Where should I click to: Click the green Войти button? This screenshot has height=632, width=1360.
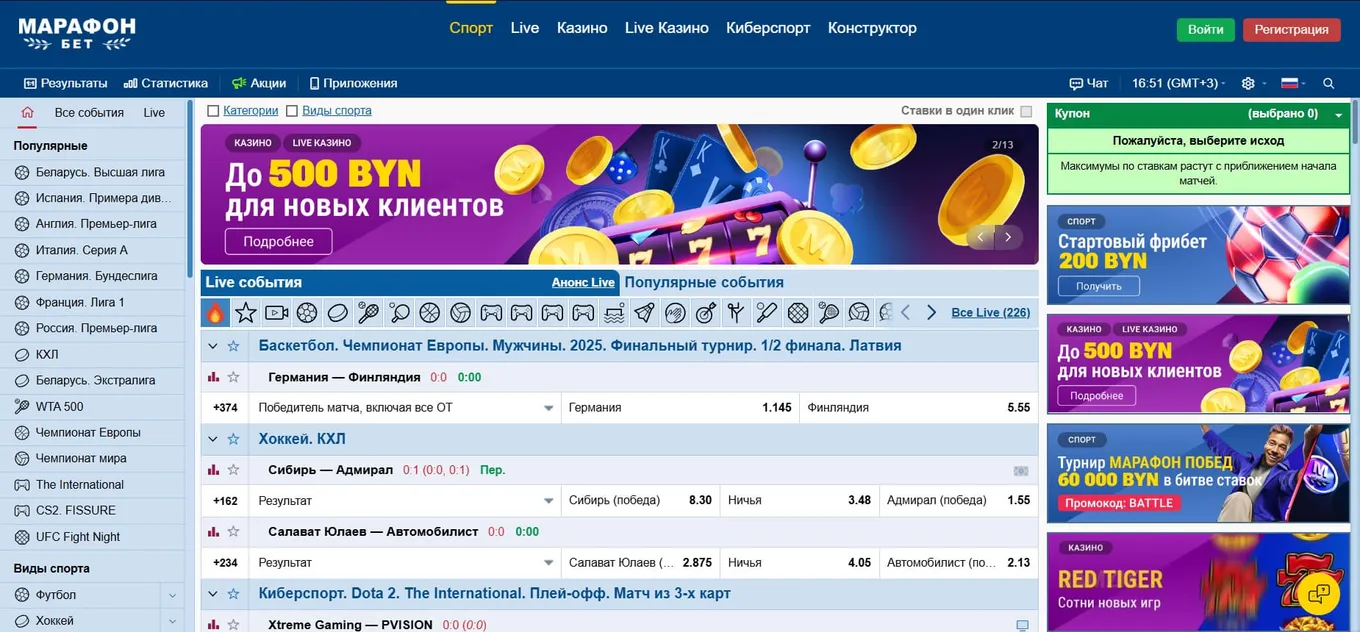1205,30
